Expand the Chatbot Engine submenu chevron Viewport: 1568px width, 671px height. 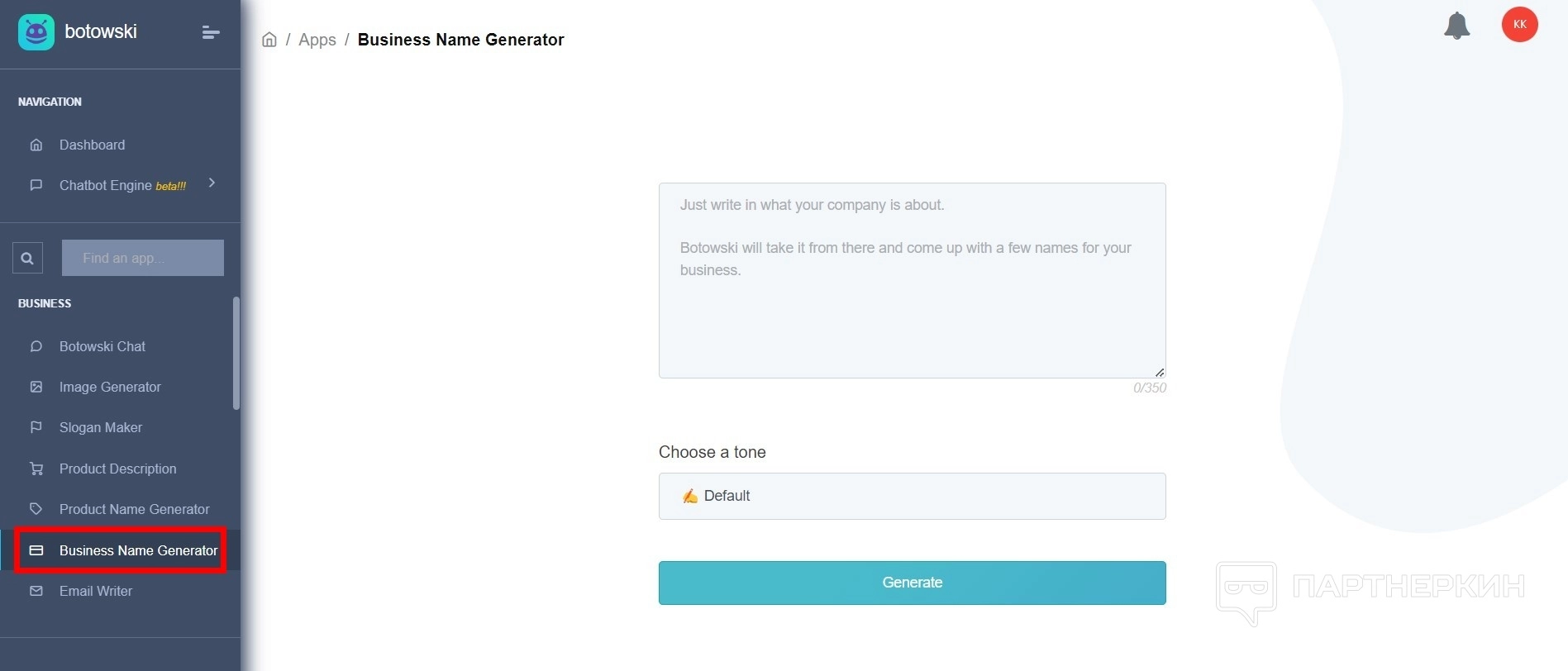(212, 183)
